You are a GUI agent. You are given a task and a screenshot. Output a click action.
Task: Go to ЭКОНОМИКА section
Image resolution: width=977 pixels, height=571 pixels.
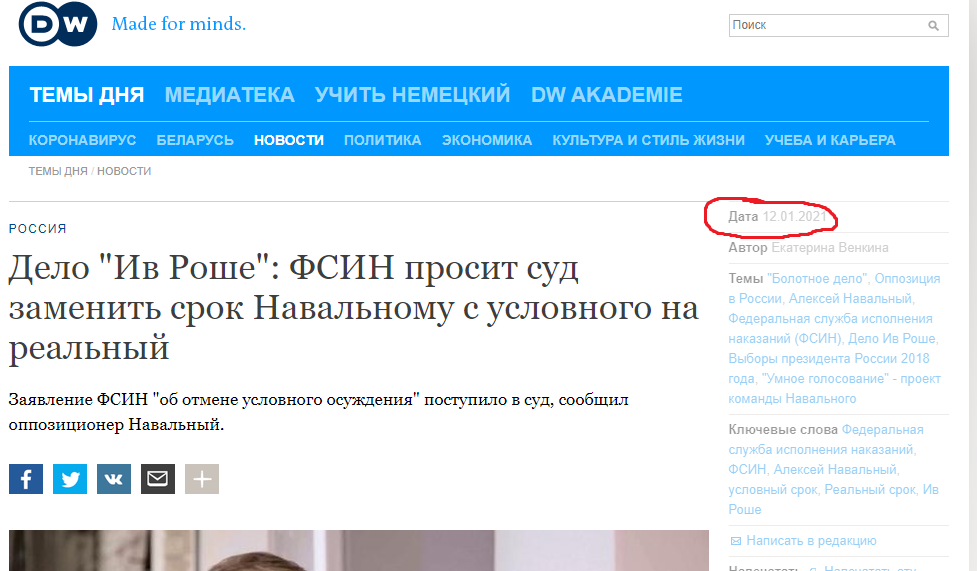coord(487,140)
